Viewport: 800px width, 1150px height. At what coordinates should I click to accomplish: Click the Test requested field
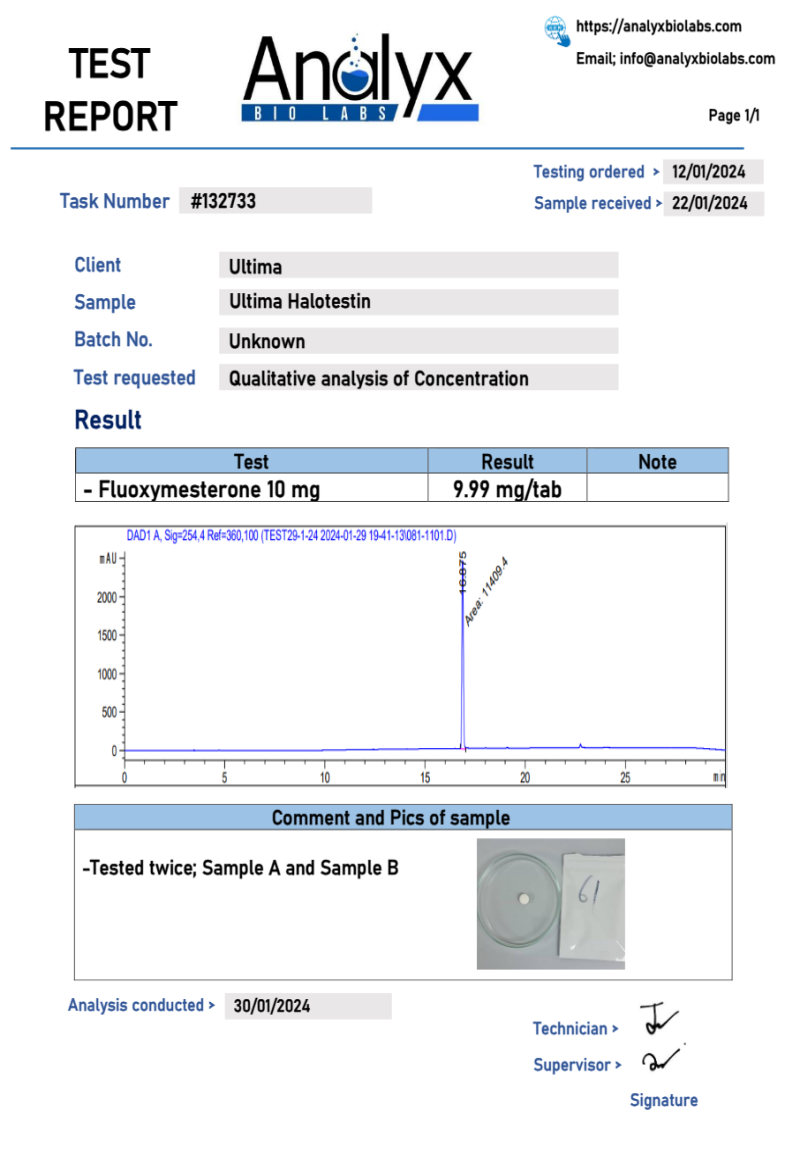pos(418,378)
